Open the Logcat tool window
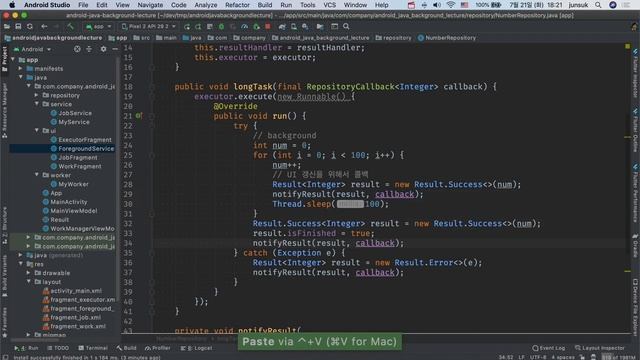The image size is (640, 360). click(x=197, y=348)
